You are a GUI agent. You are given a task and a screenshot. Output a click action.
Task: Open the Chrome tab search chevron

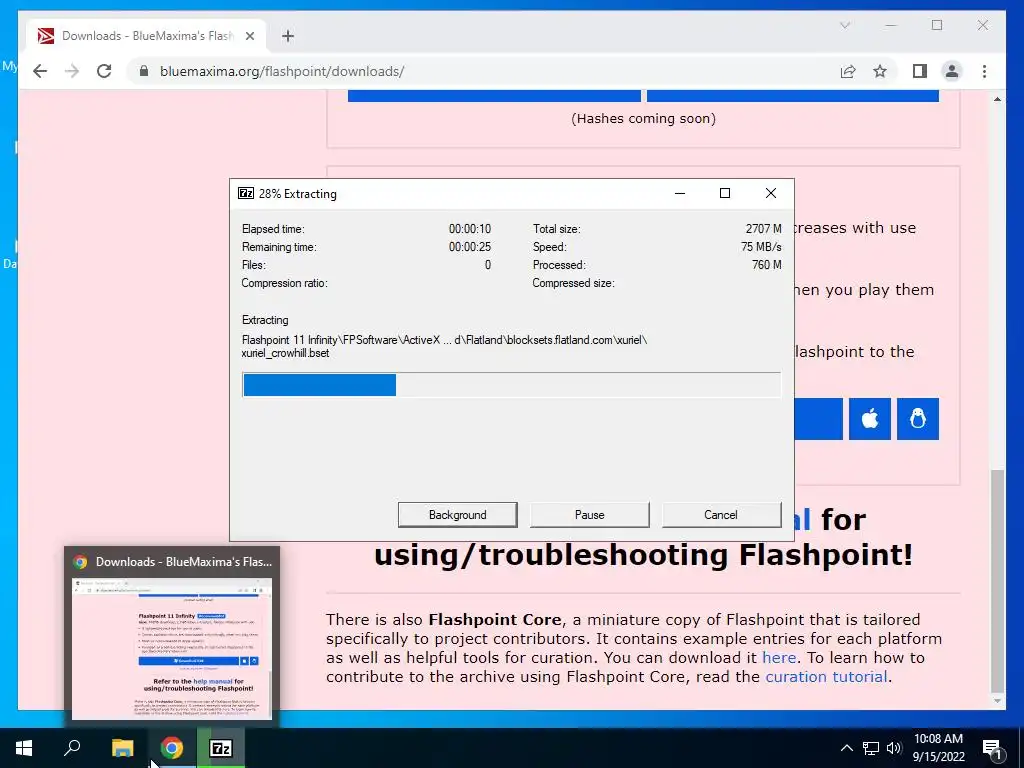point(844,25)
